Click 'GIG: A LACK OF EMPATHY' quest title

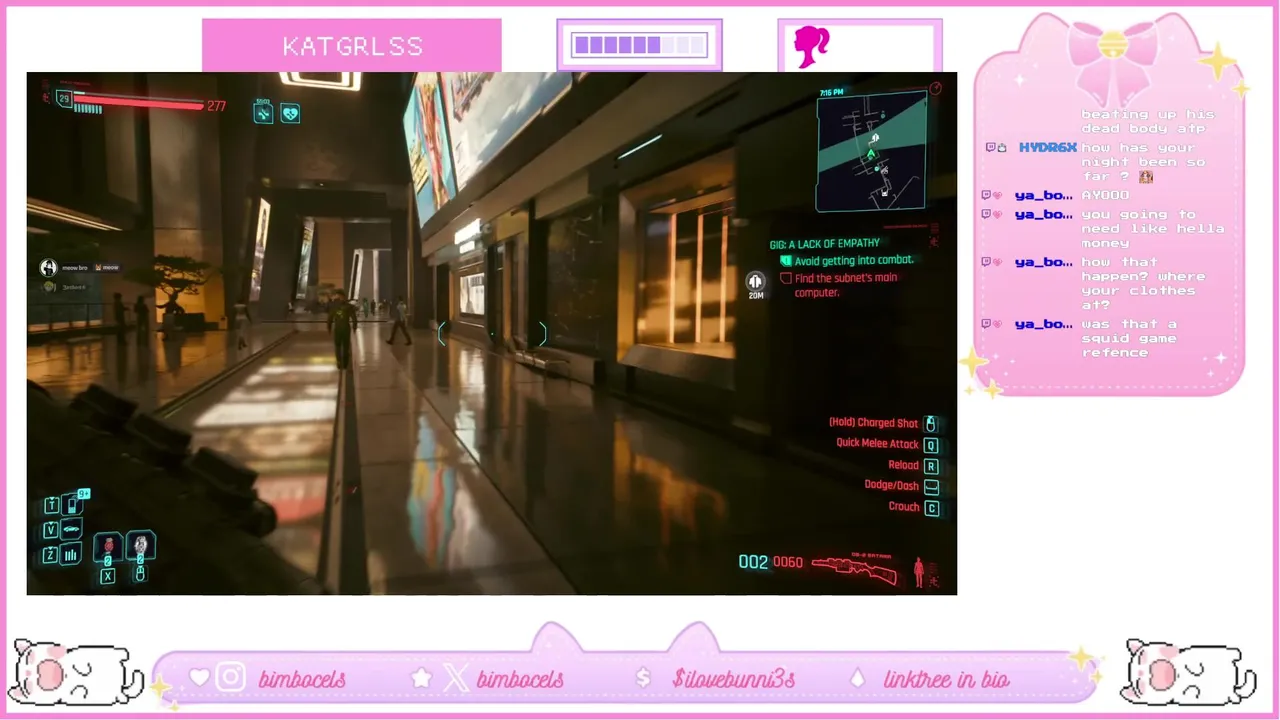(825, 243)
